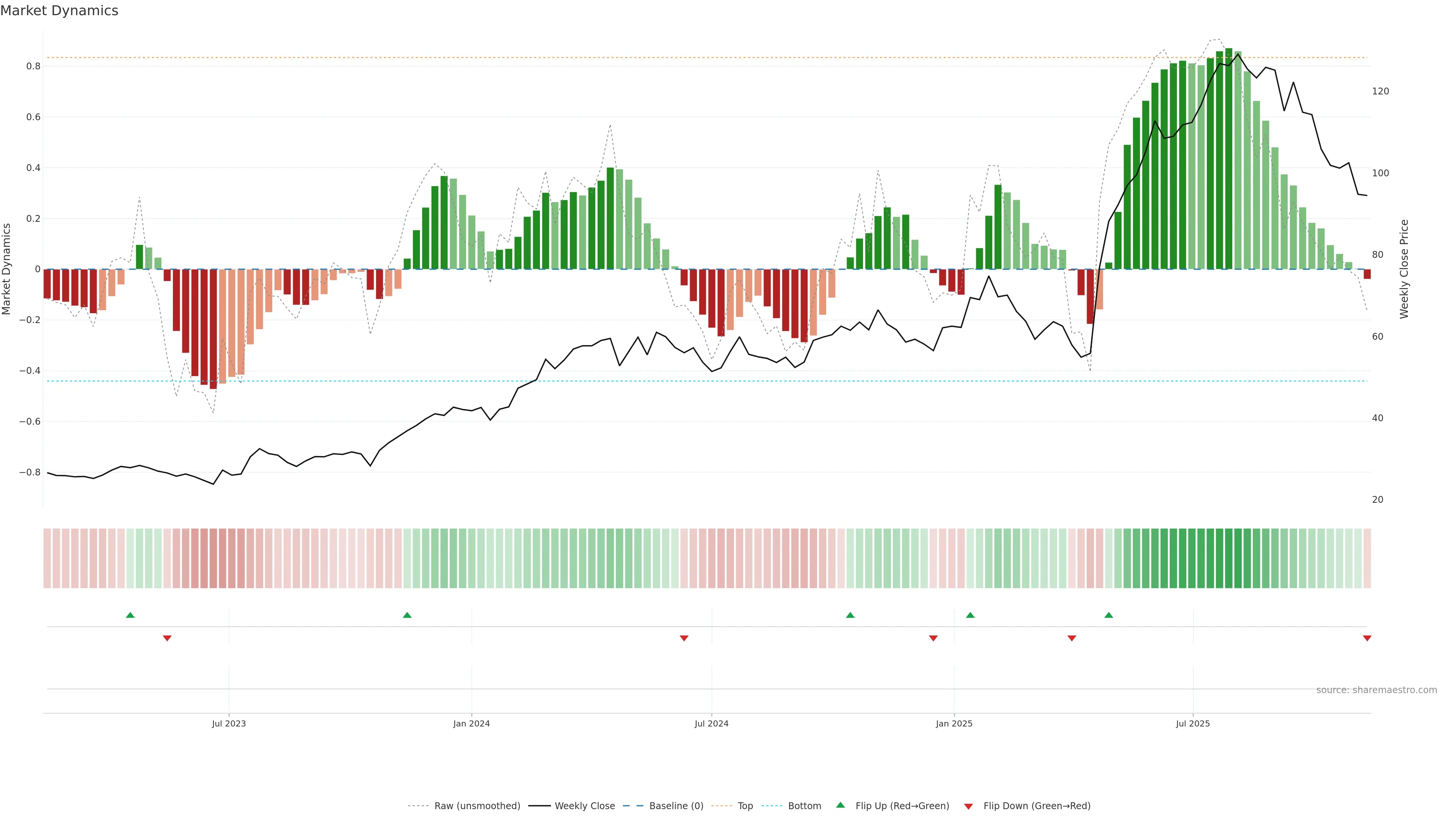Click the Jul 2025 x-axis label

[1192, 723]
